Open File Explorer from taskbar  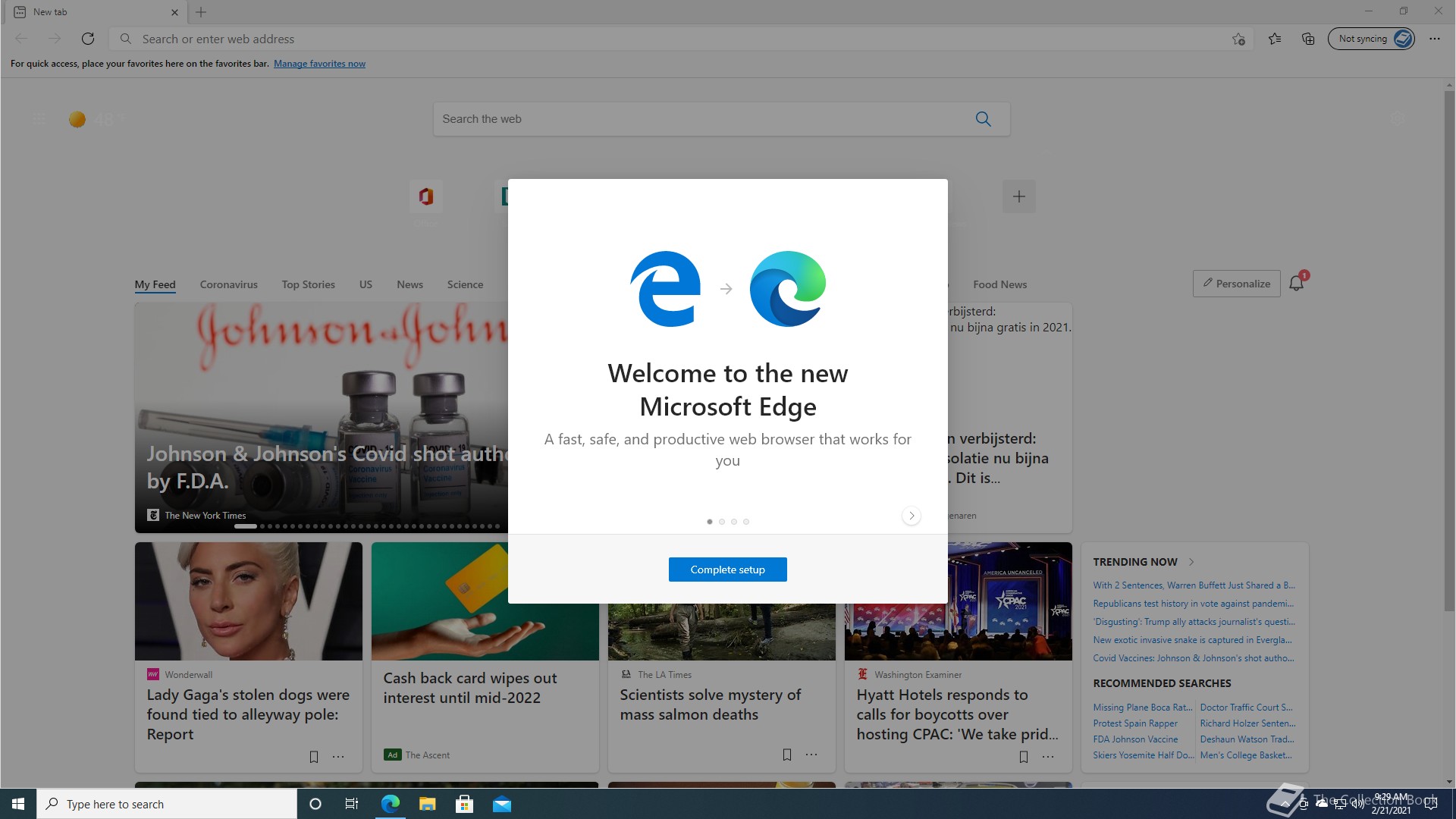(x=427, y=804)
